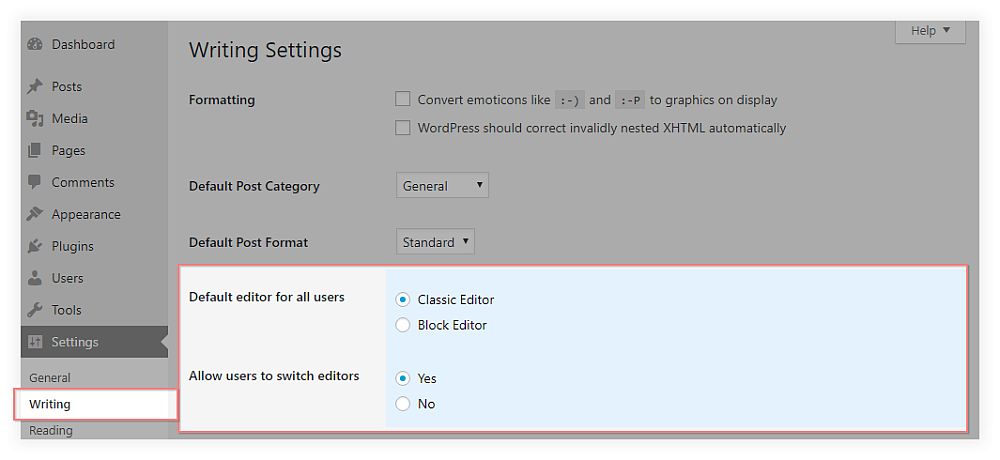The height and width of the screenshot is (460, 1000).
Task: Click Allow users to switch editors label
Action: pos(274,376)
